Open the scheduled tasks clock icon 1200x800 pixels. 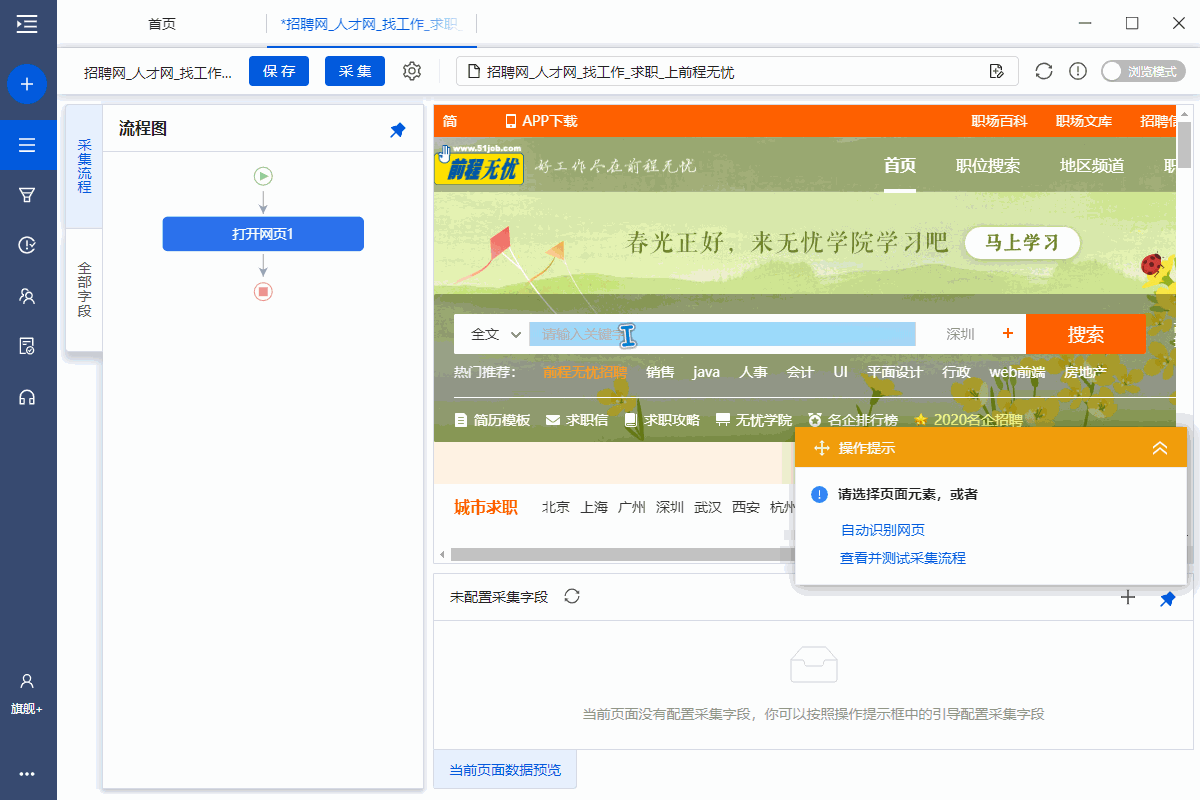point(27,245)
